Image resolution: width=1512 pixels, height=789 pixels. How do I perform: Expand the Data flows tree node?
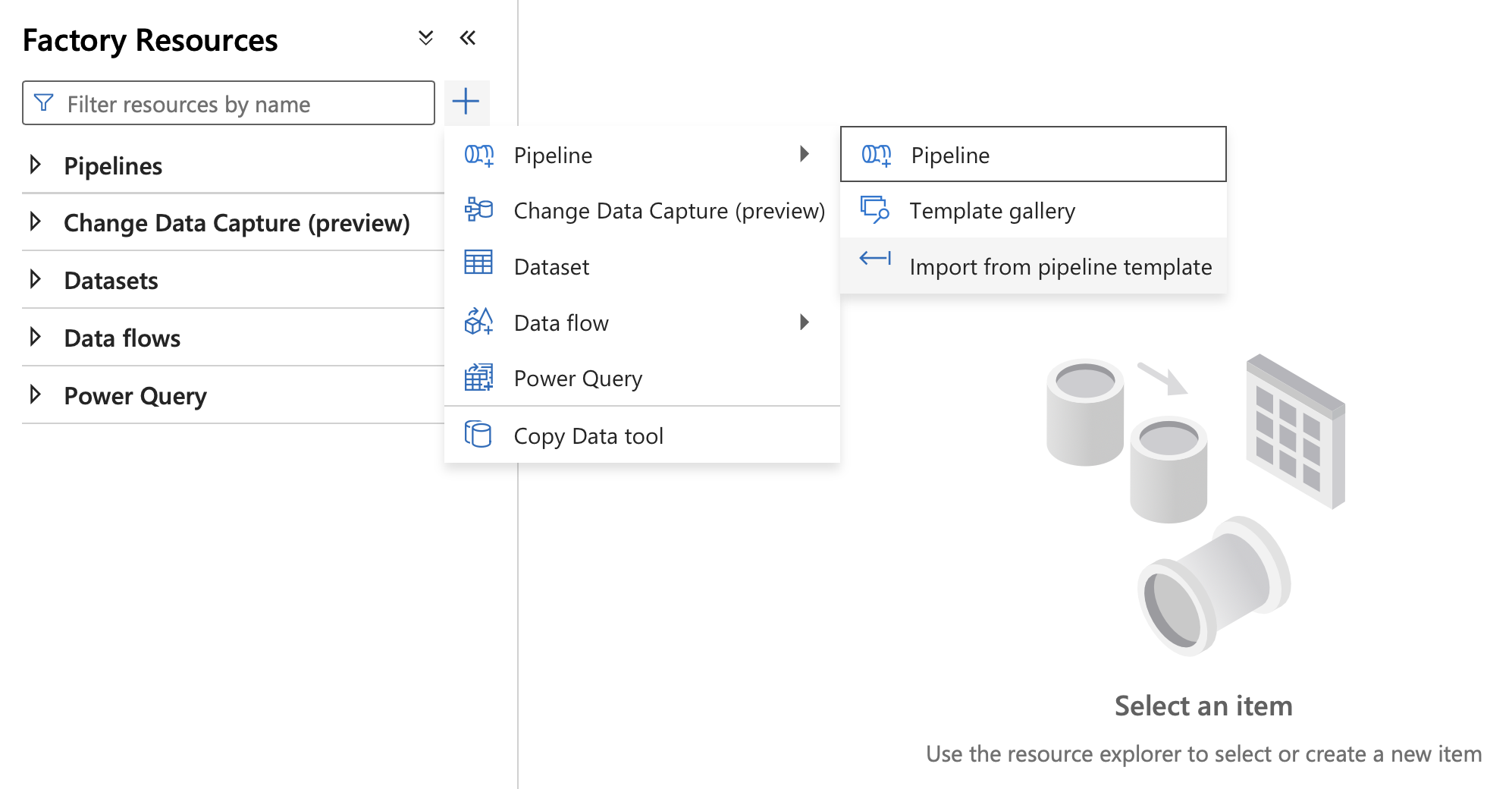35,337
